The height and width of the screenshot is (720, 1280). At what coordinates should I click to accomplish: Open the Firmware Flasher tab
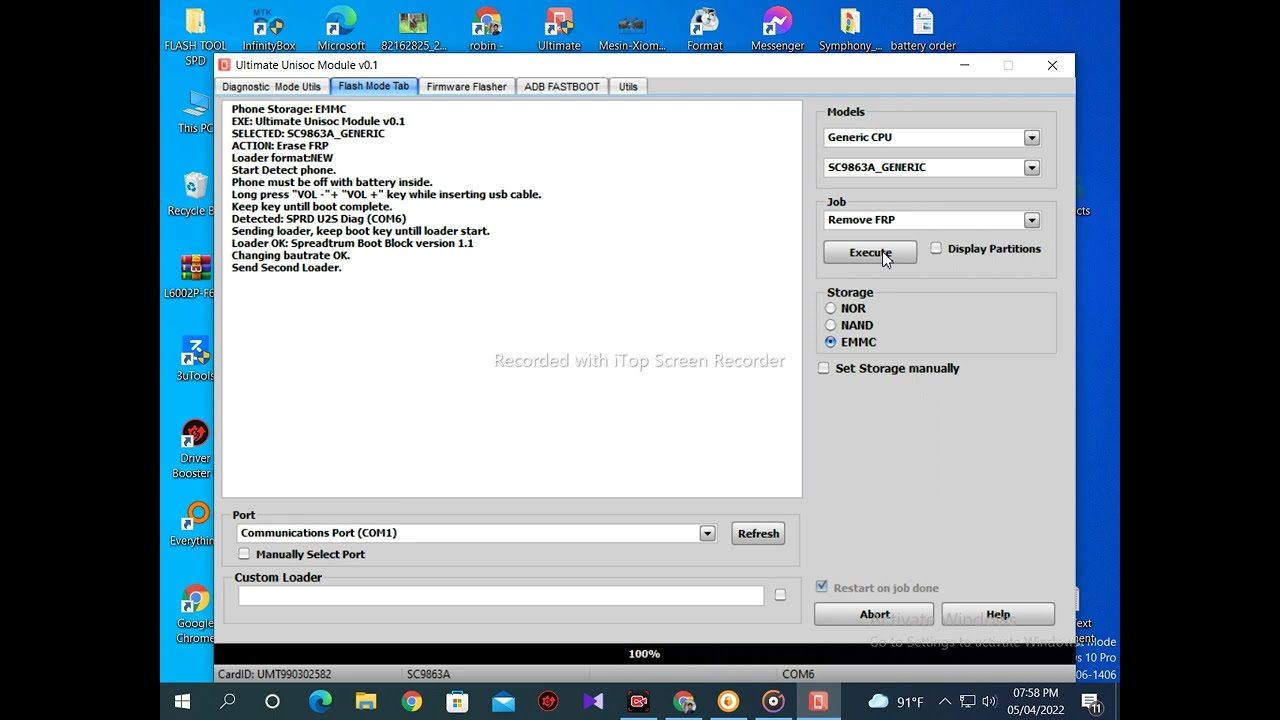tap(466, 87)
